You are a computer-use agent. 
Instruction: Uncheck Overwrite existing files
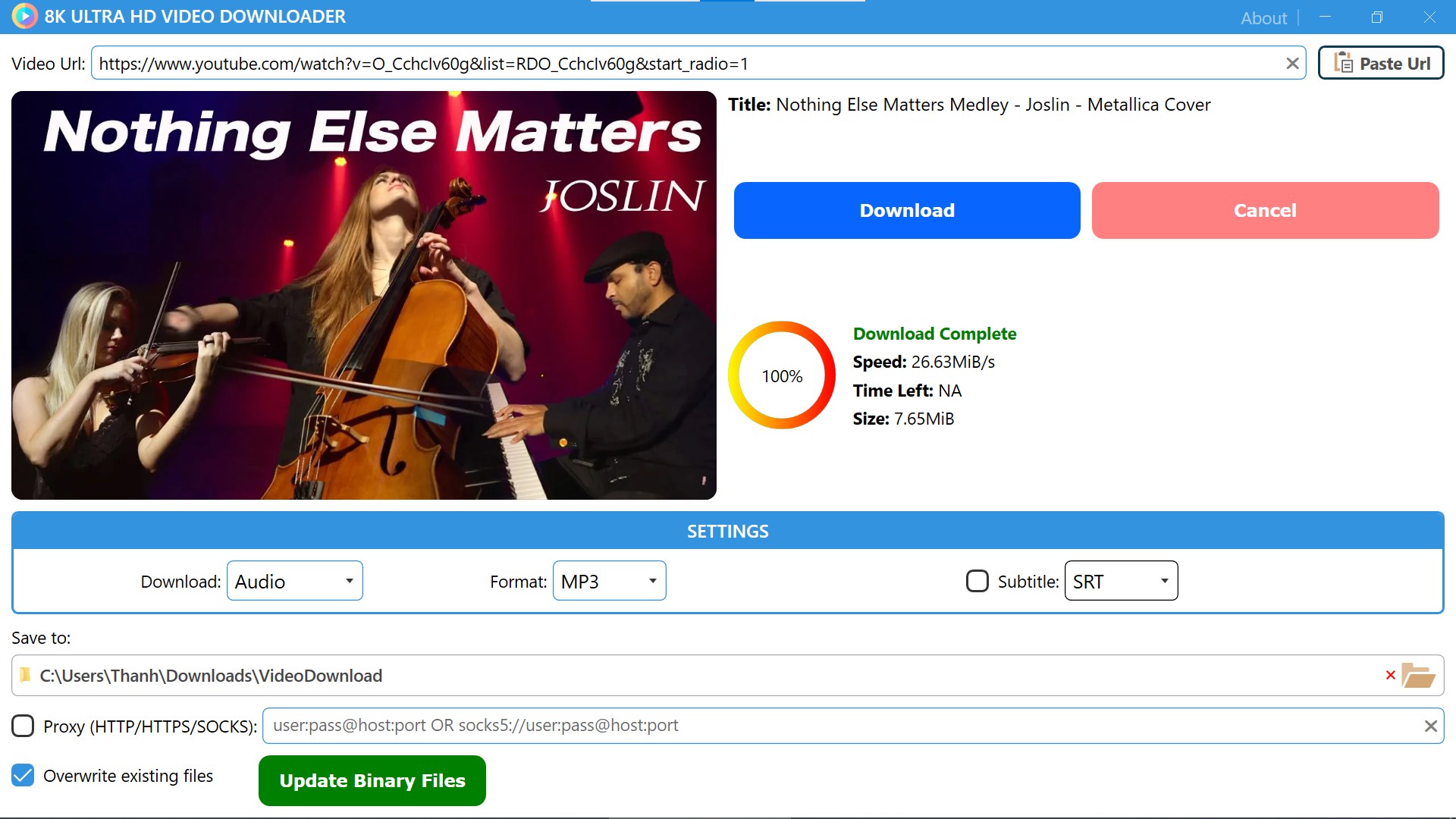(x=23, y=775)
